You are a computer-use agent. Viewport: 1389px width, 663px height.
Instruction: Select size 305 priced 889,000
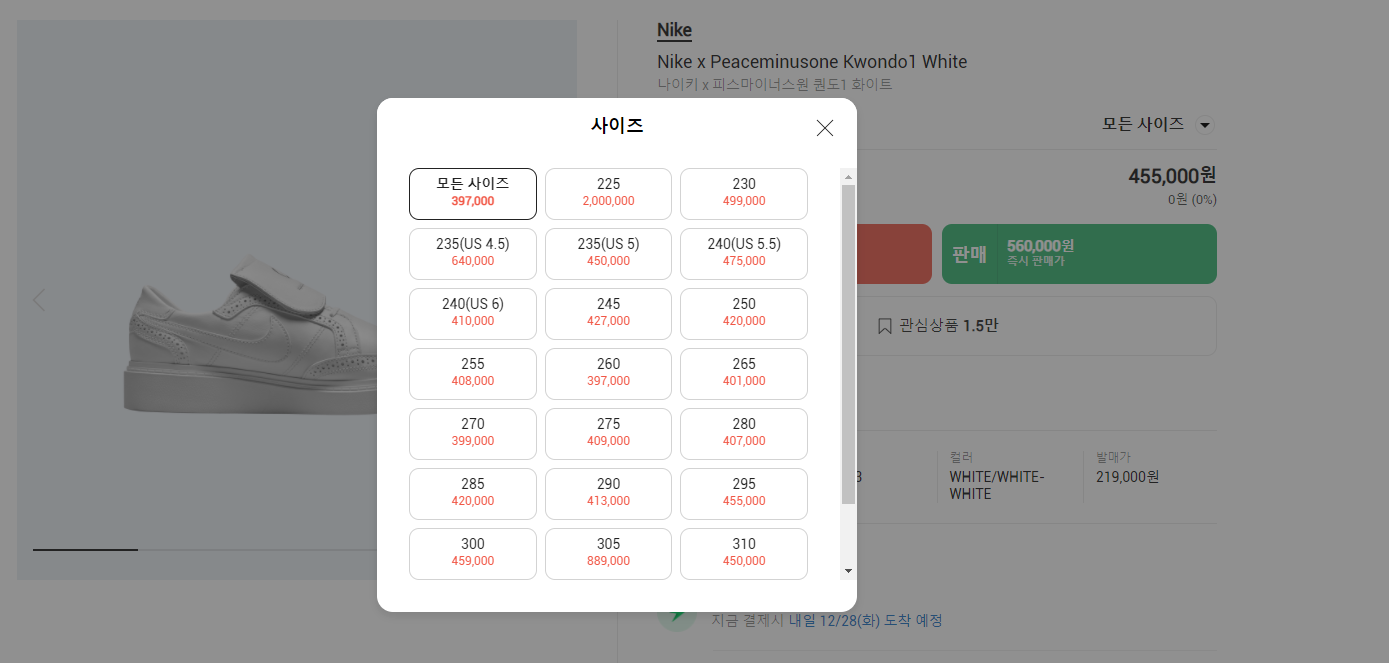[608, 554]
